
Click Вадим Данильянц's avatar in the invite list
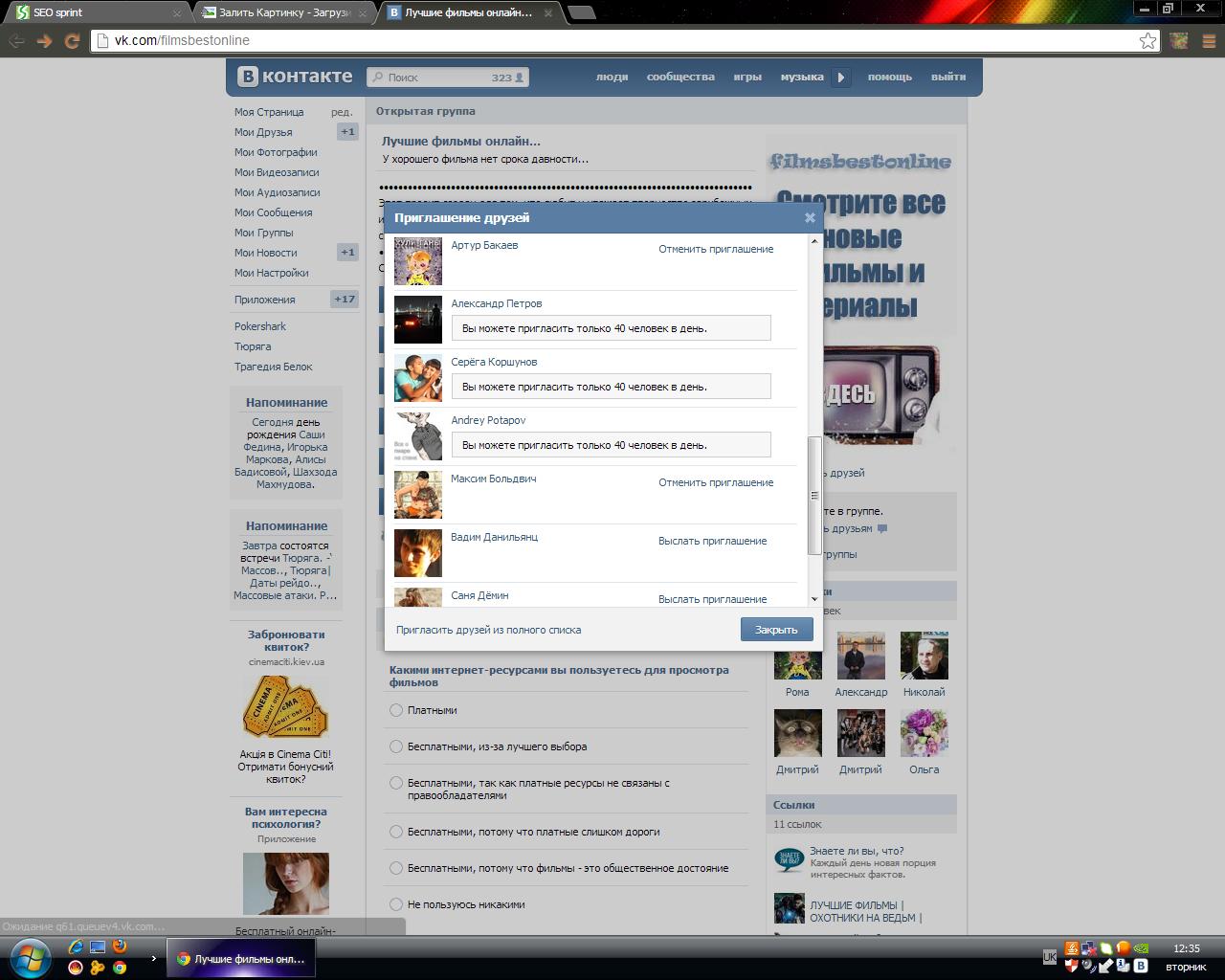coord(418,553)
